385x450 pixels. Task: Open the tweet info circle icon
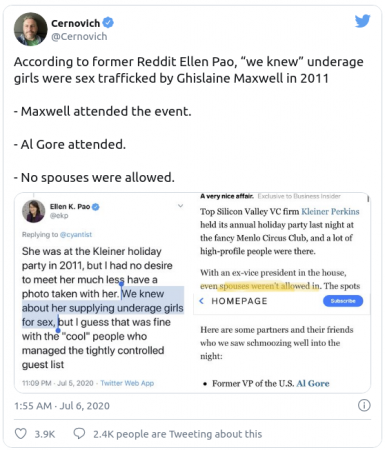pos(364,405)
